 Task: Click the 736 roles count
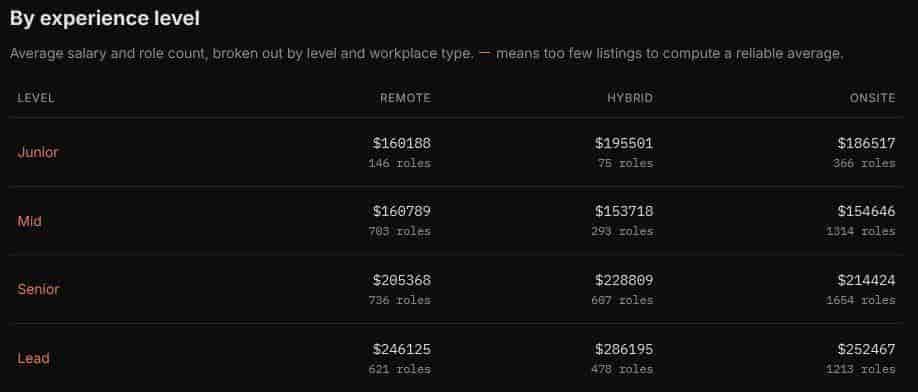pyautogui.click(x=400, y=300)
